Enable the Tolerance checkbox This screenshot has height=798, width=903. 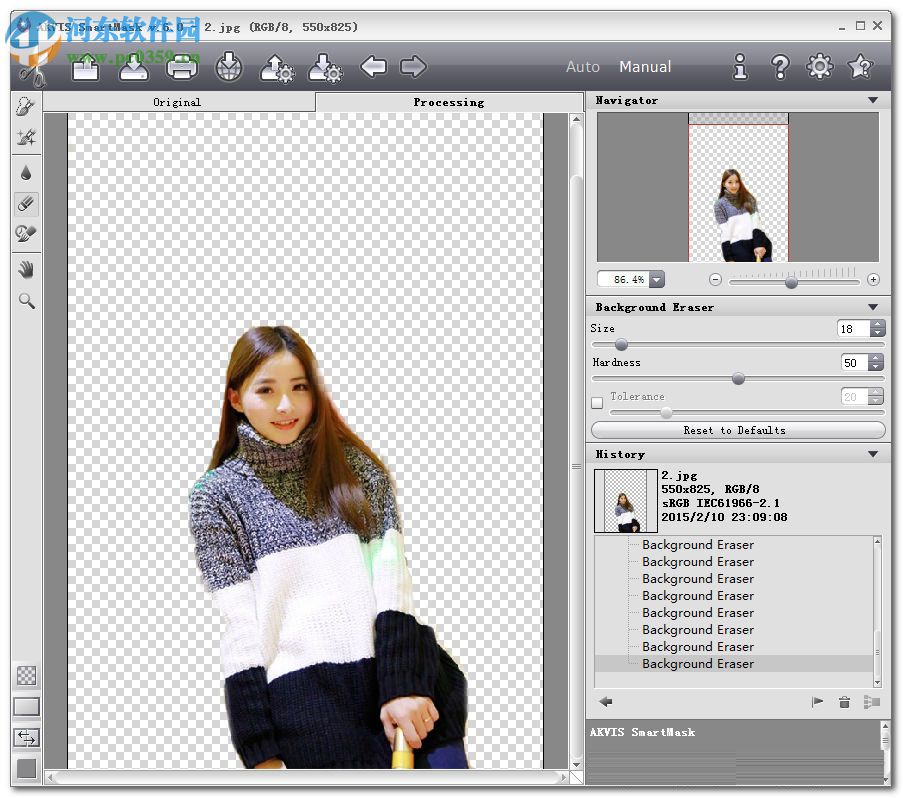(x=597, y=403)
